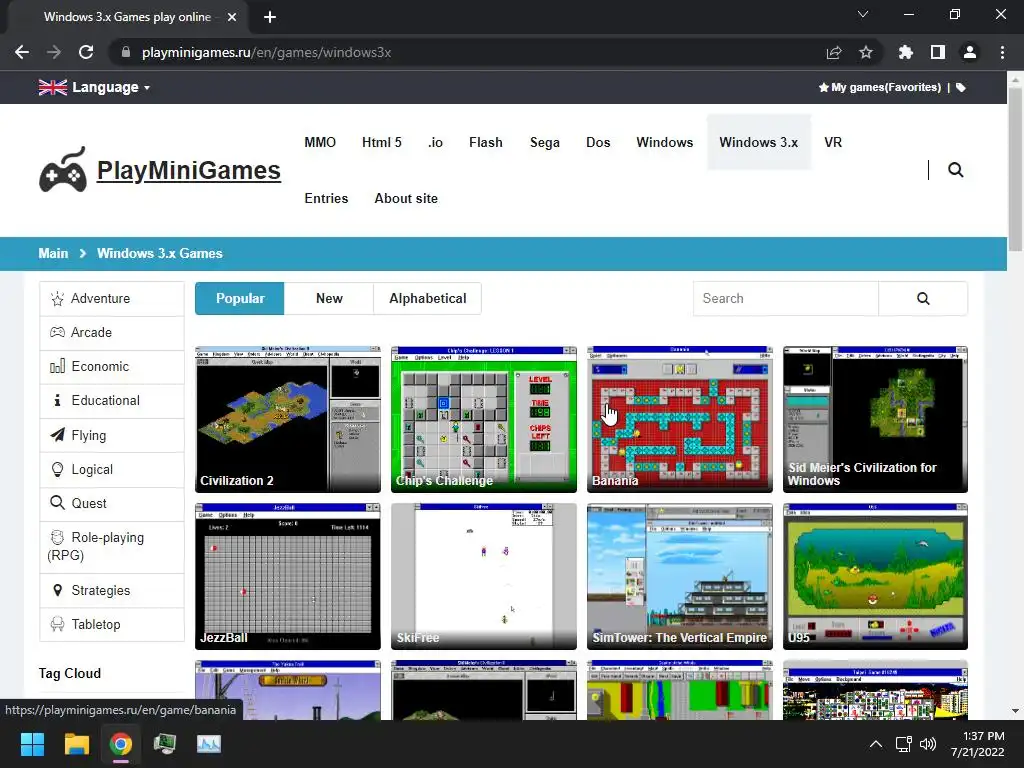Choose the Tabletop category
Image resolution: width=1024 pixels, height=768 pixels.
click(112, 624)
